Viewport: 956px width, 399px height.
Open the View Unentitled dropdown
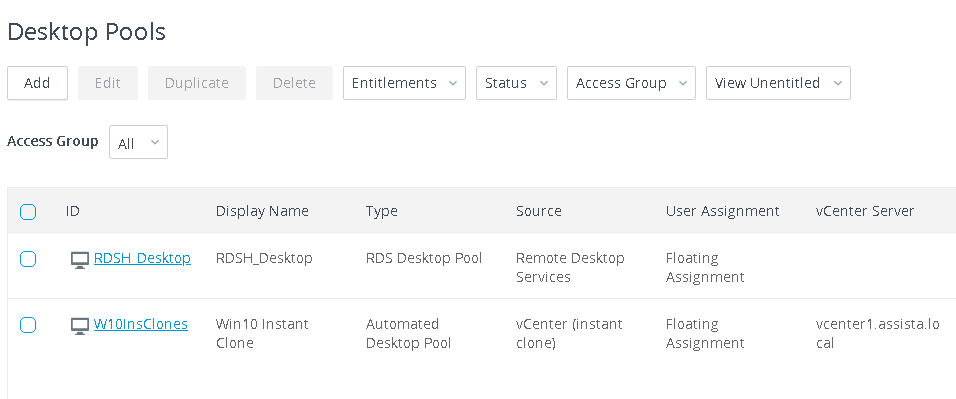click(778, 83)
